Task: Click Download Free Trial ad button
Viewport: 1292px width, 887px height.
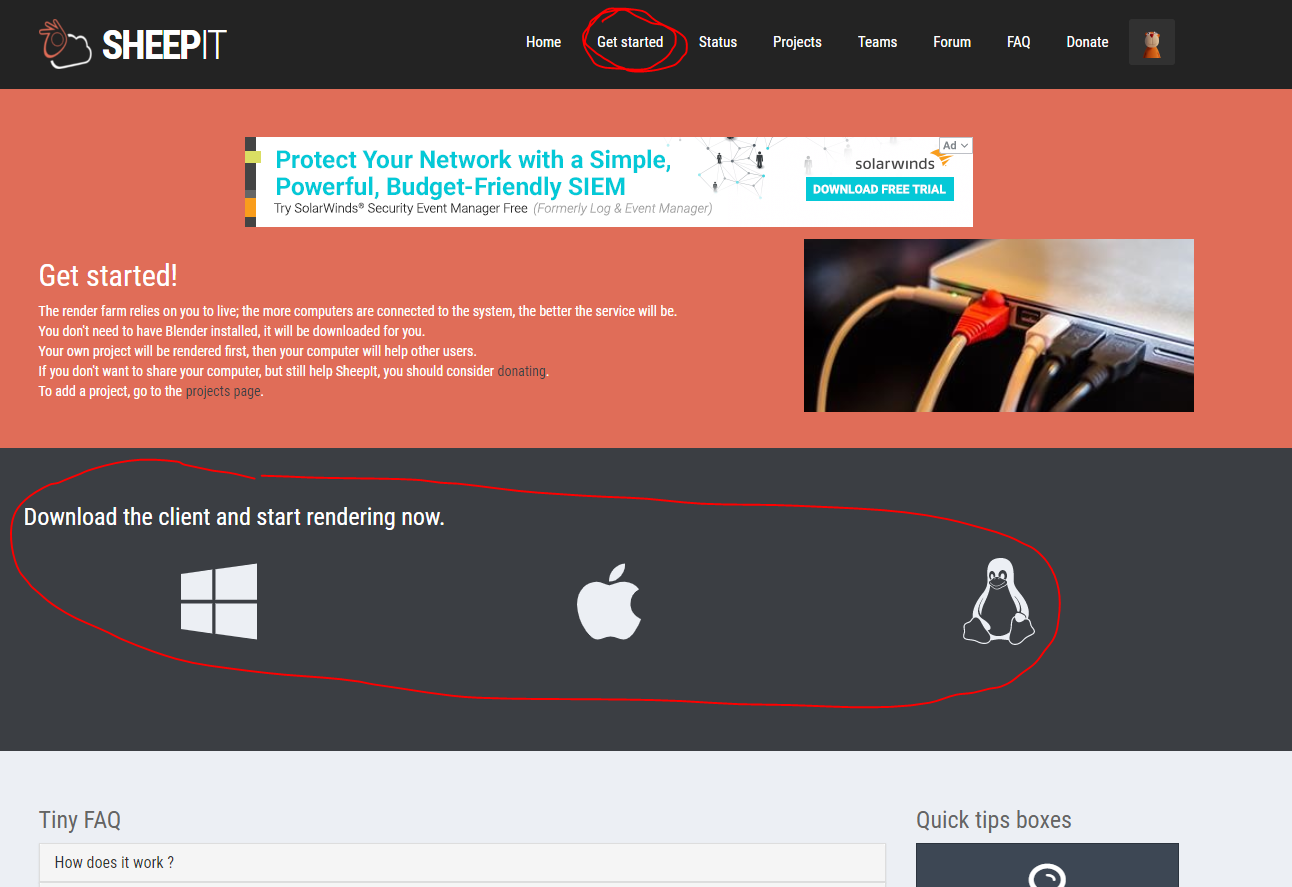Action: click(879, 189)
